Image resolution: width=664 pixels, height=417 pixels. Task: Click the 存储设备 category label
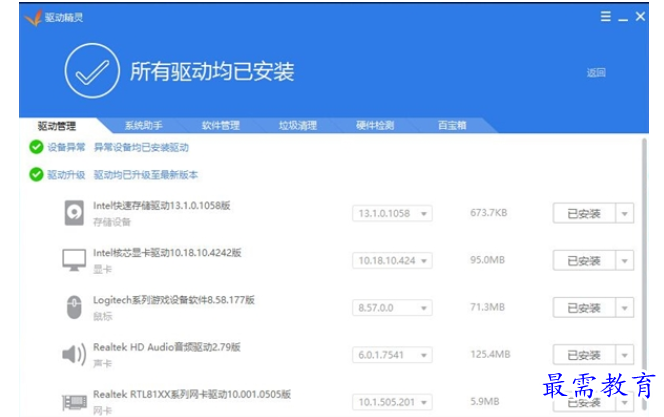click(x=112, y=222)
